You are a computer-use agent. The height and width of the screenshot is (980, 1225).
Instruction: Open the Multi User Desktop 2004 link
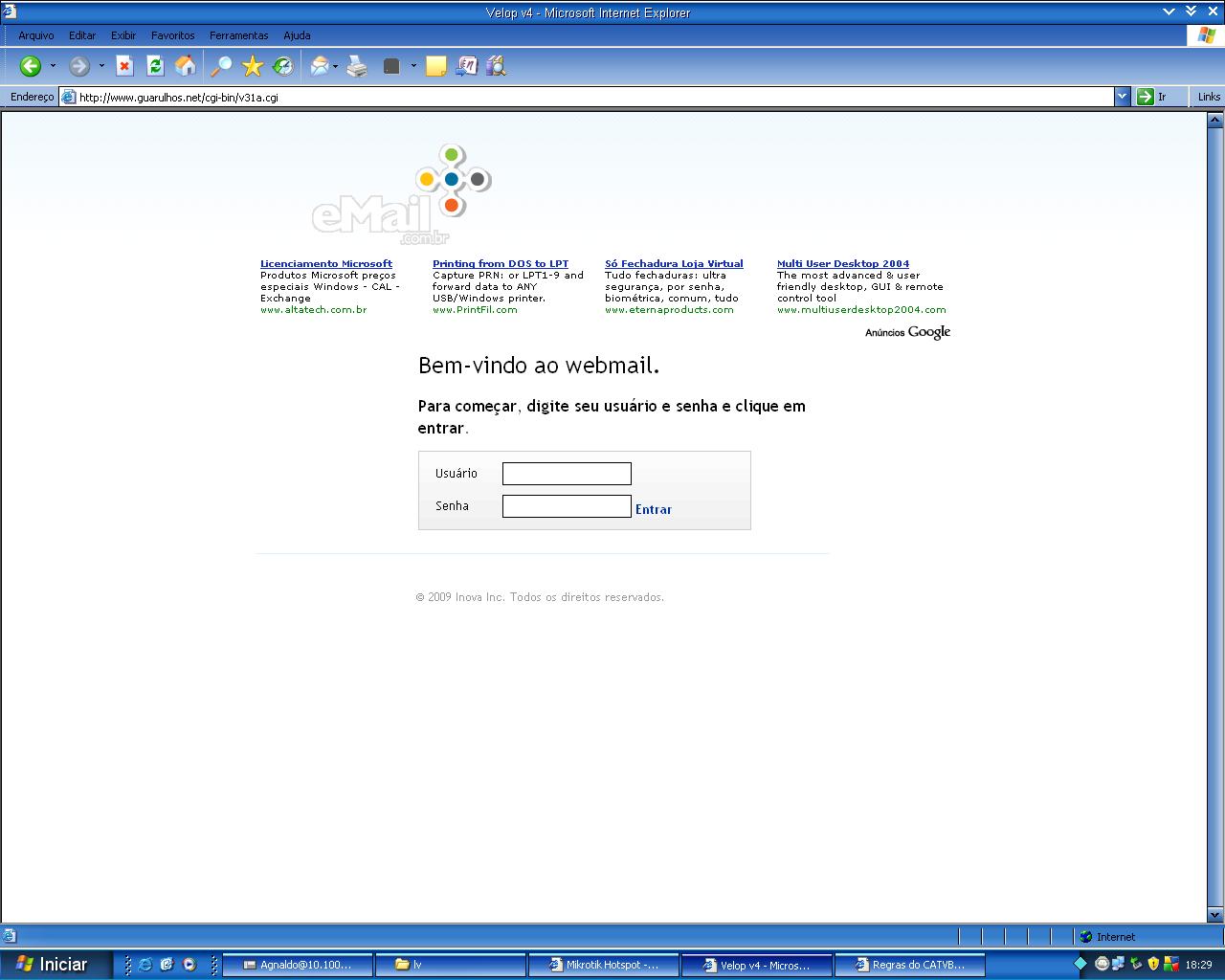843,263
